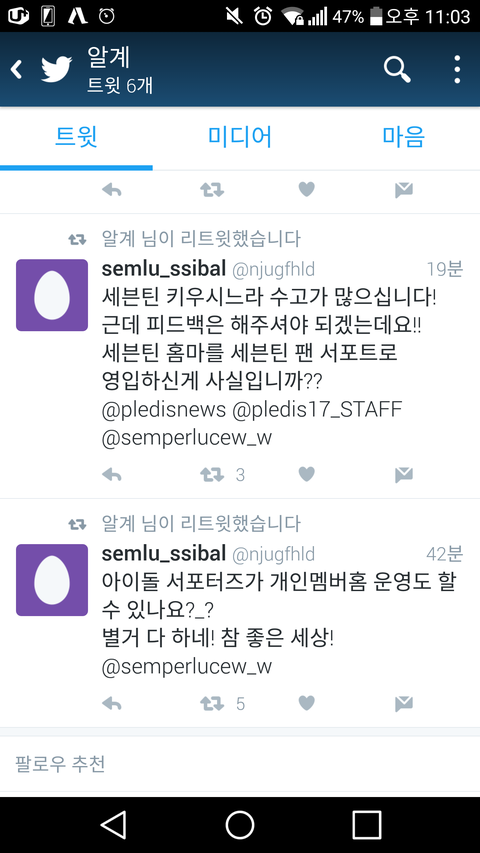Screen dimensions: 480x853
Task: Retweet the tweet with 5 retweets
Action: (212, 704)
